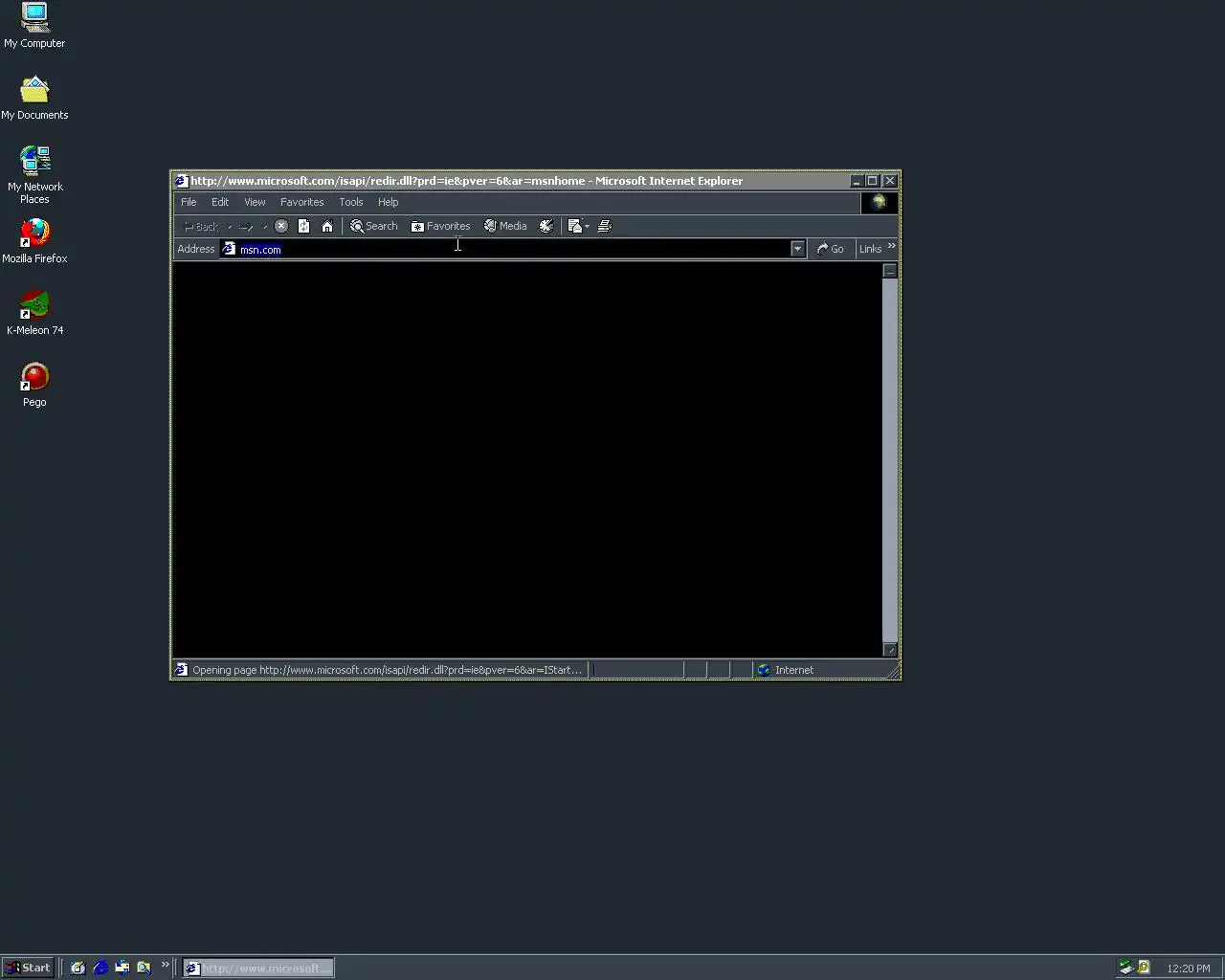Open History via the toolbar icon
Screen dimensions: 1225x980
tap(546, 227)
